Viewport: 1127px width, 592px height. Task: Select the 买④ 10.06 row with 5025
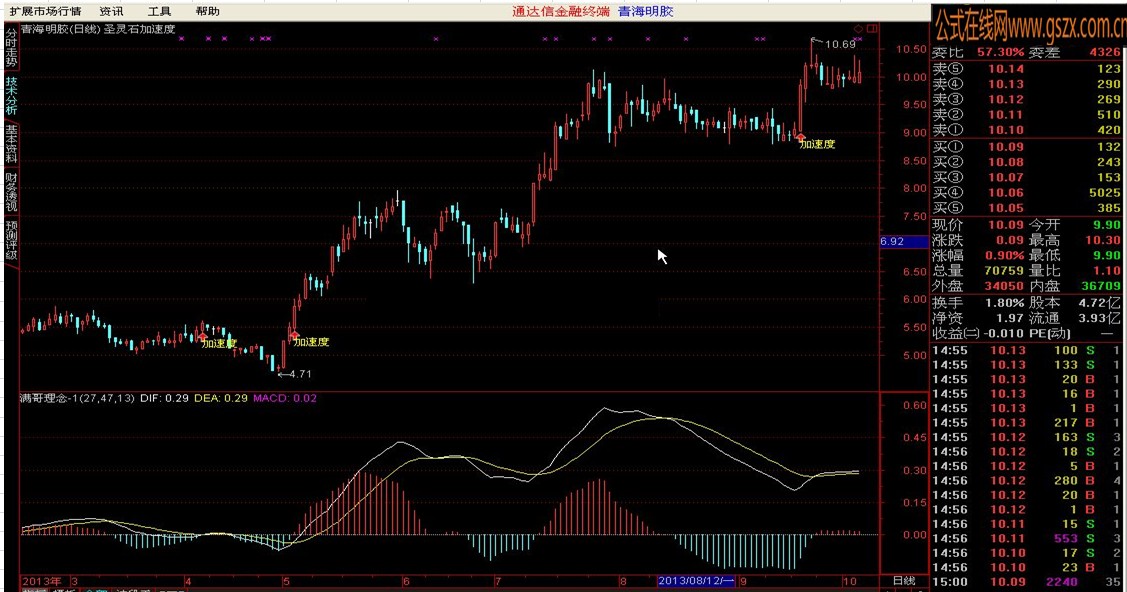click(x=1026, y=193)
